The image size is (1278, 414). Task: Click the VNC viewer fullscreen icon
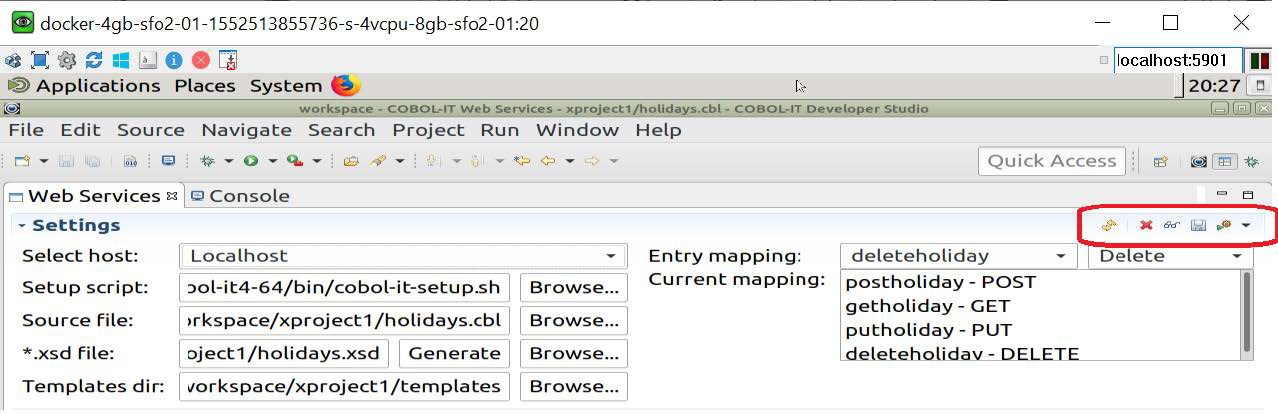click(40, 60)
